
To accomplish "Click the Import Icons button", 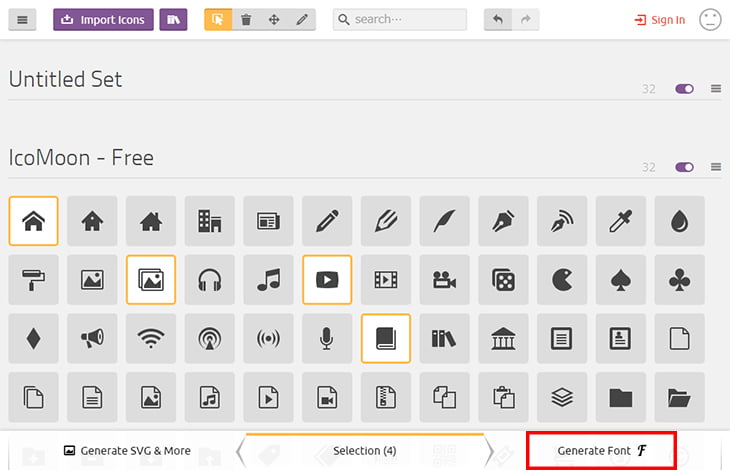I will [x=104, y=19].
